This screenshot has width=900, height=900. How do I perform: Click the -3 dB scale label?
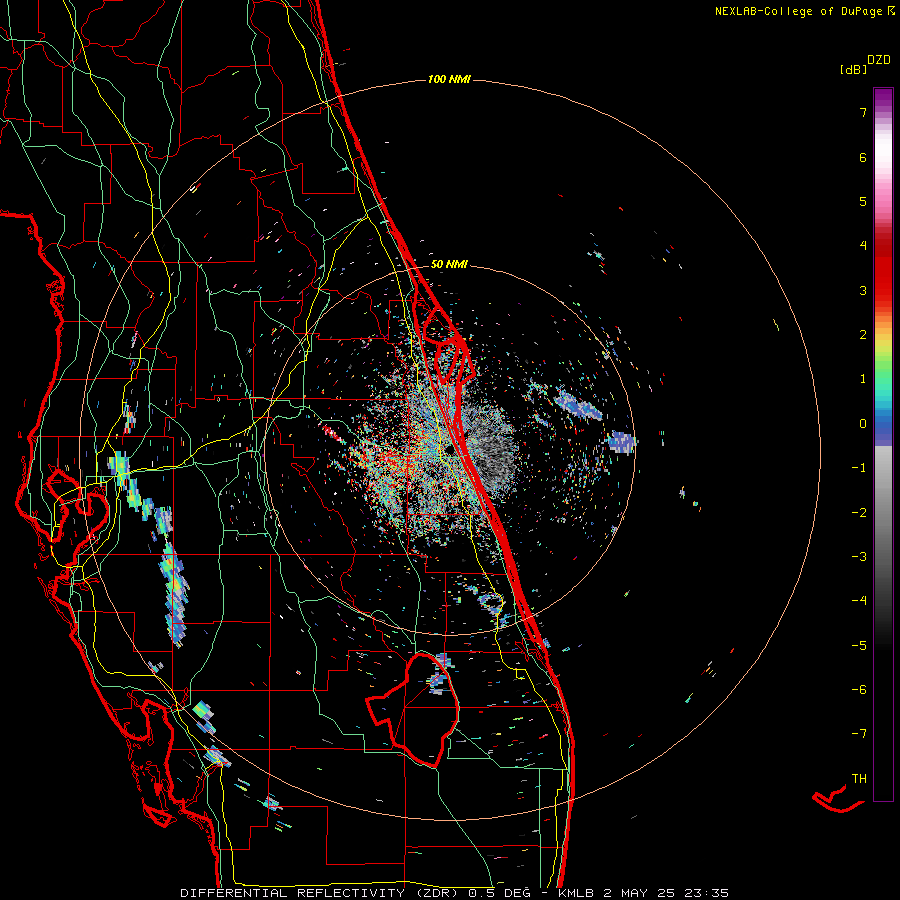click(859, 557)
